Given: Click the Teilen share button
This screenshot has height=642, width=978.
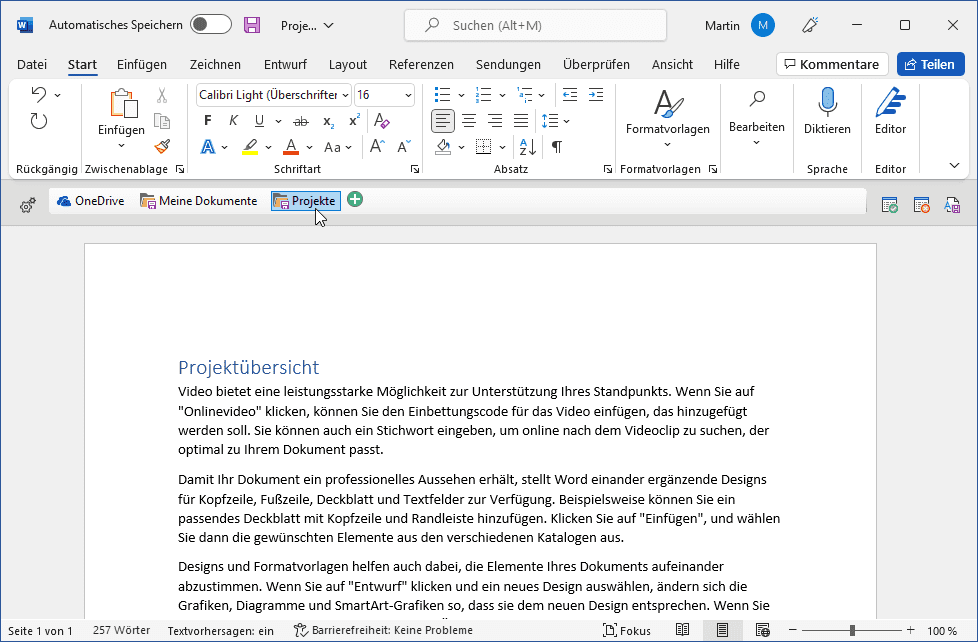Looking at the screenshot, I should click(929, 65).
